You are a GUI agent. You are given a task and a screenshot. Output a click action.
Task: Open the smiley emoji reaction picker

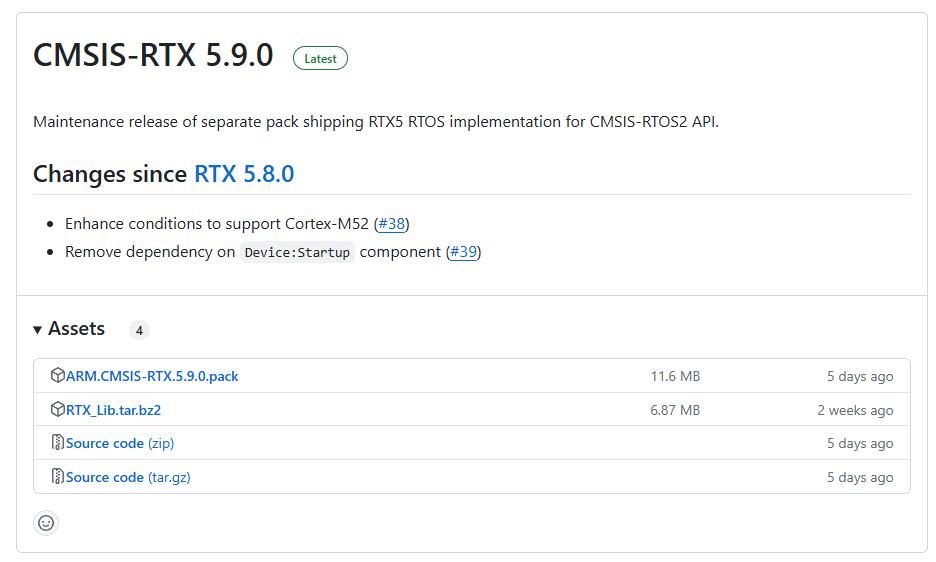[46, 523]
